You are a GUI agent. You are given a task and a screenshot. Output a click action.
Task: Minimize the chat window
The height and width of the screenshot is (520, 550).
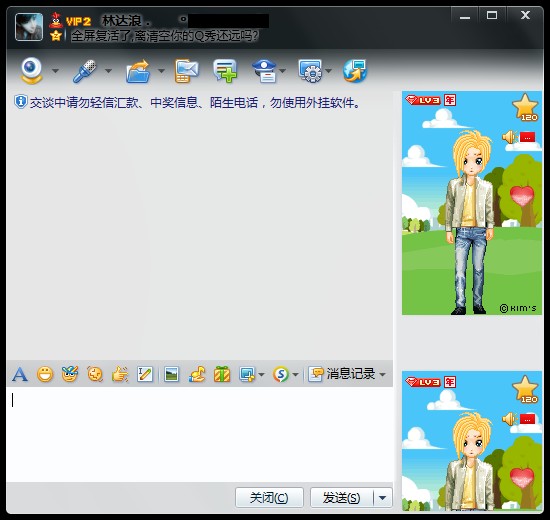[465, 16]
